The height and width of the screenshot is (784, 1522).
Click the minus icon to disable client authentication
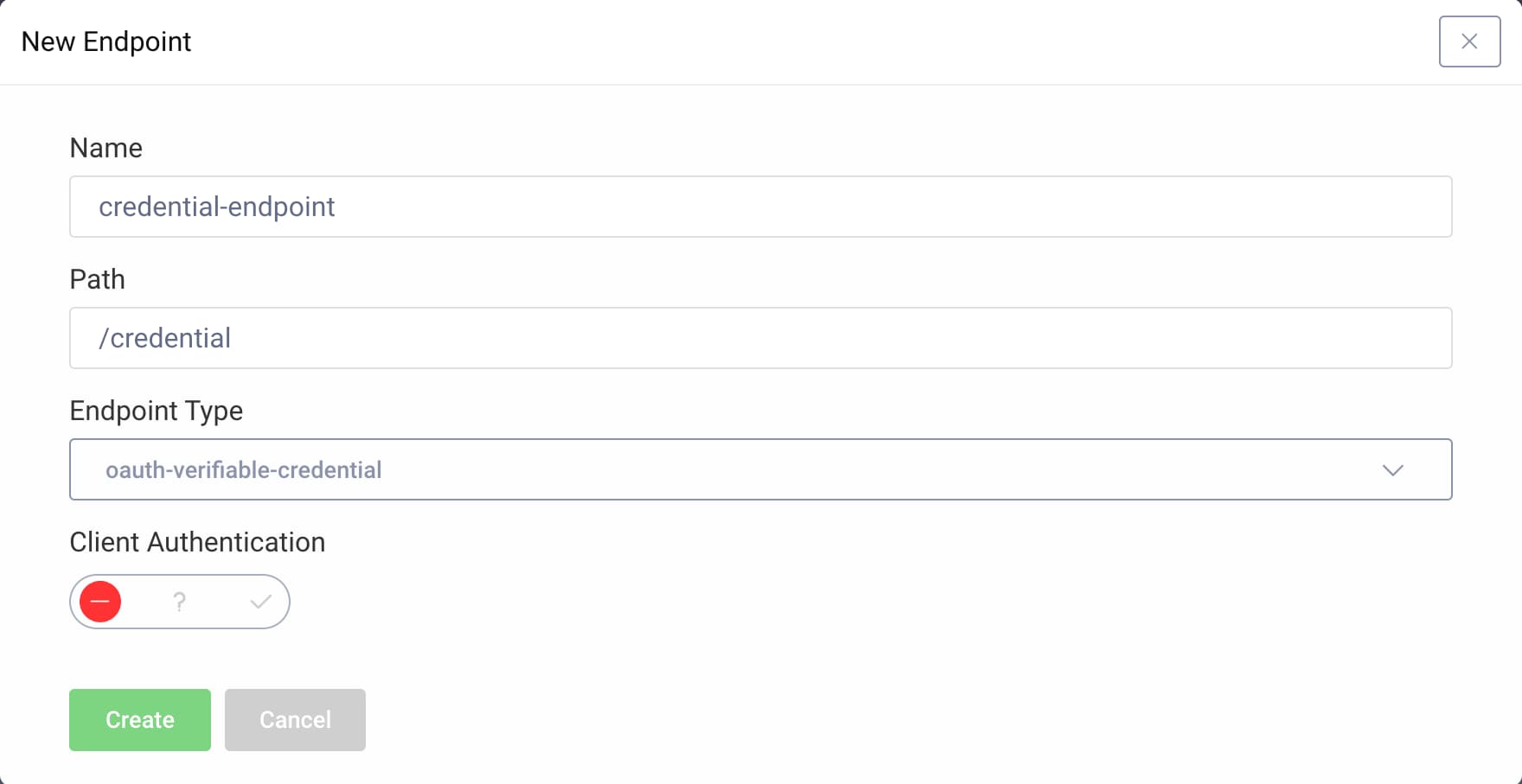[x=99, y=601]
